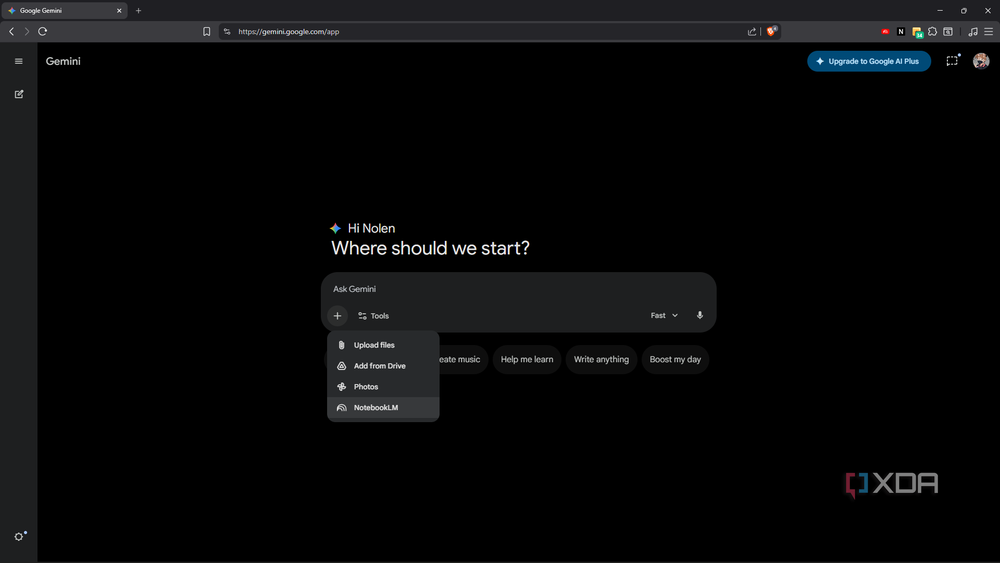Activate the microphone voice input
Screen dimensions: 1000x563
click(x=700, y=316)
